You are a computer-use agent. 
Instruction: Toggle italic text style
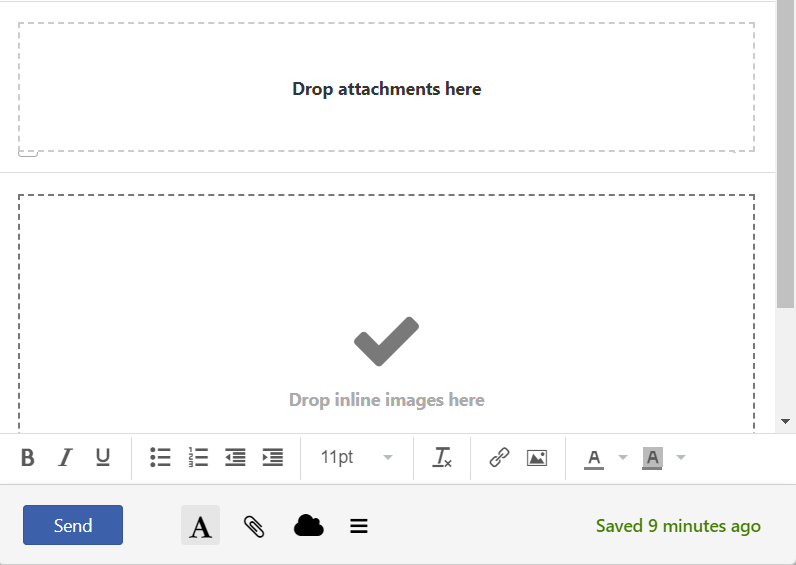[x=65, y=458]
